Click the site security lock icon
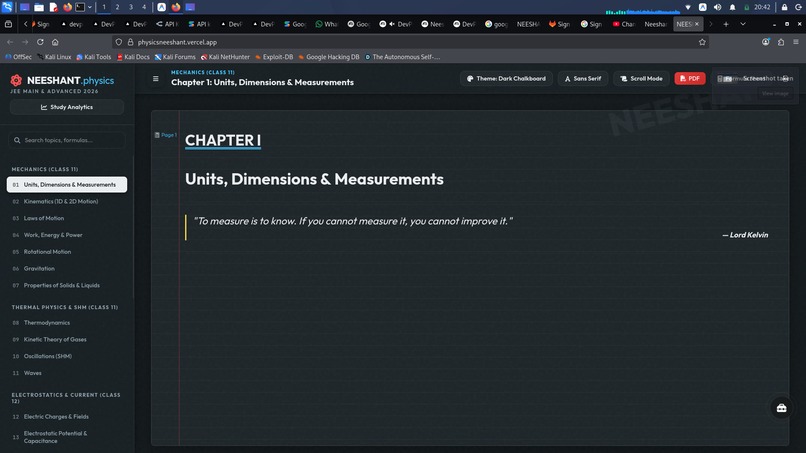The height and width of the screenshot is (453, 806). click(131, 42)
